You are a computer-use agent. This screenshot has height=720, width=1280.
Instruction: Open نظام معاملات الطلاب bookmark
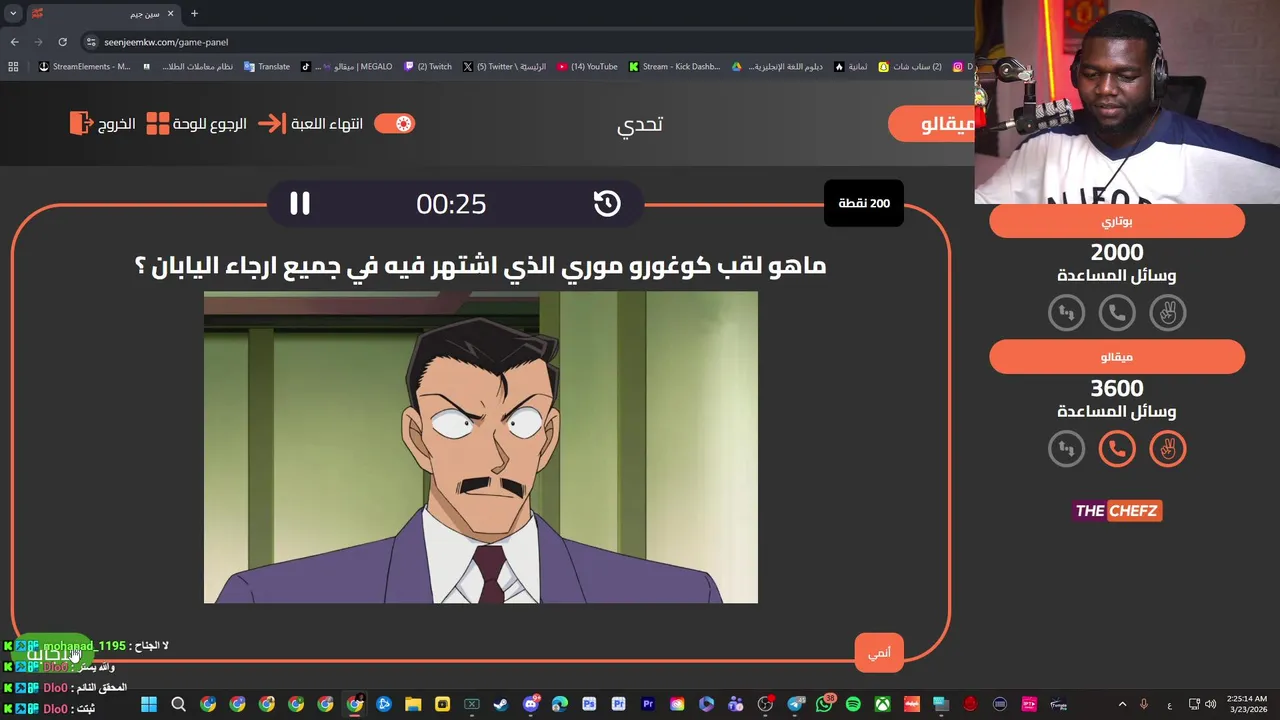(188, 67)
